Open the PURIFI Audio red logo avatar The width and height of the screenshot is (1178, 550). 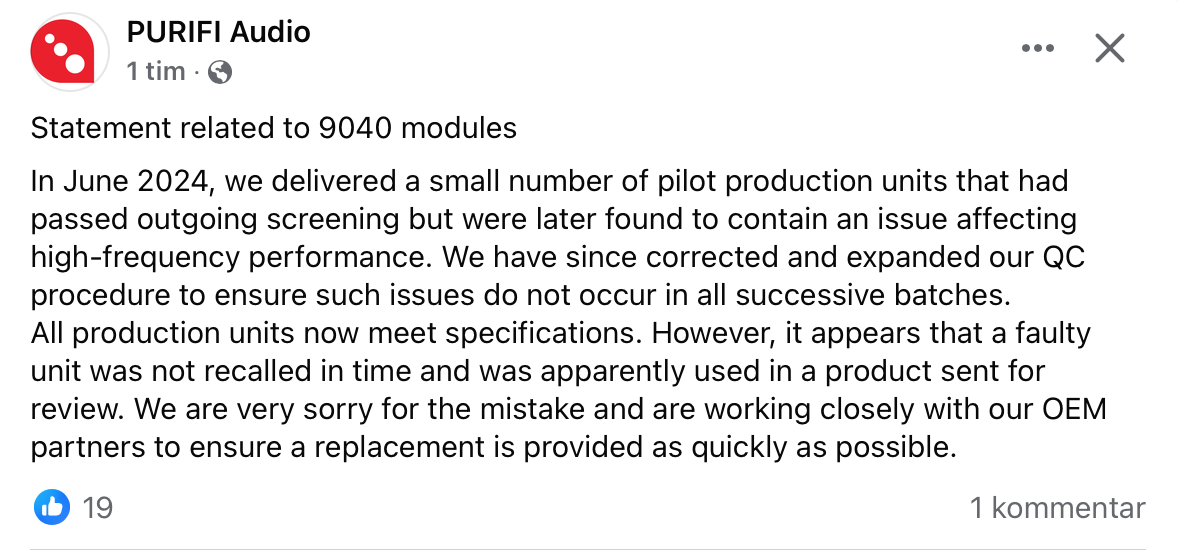click(x=69, y=52)
